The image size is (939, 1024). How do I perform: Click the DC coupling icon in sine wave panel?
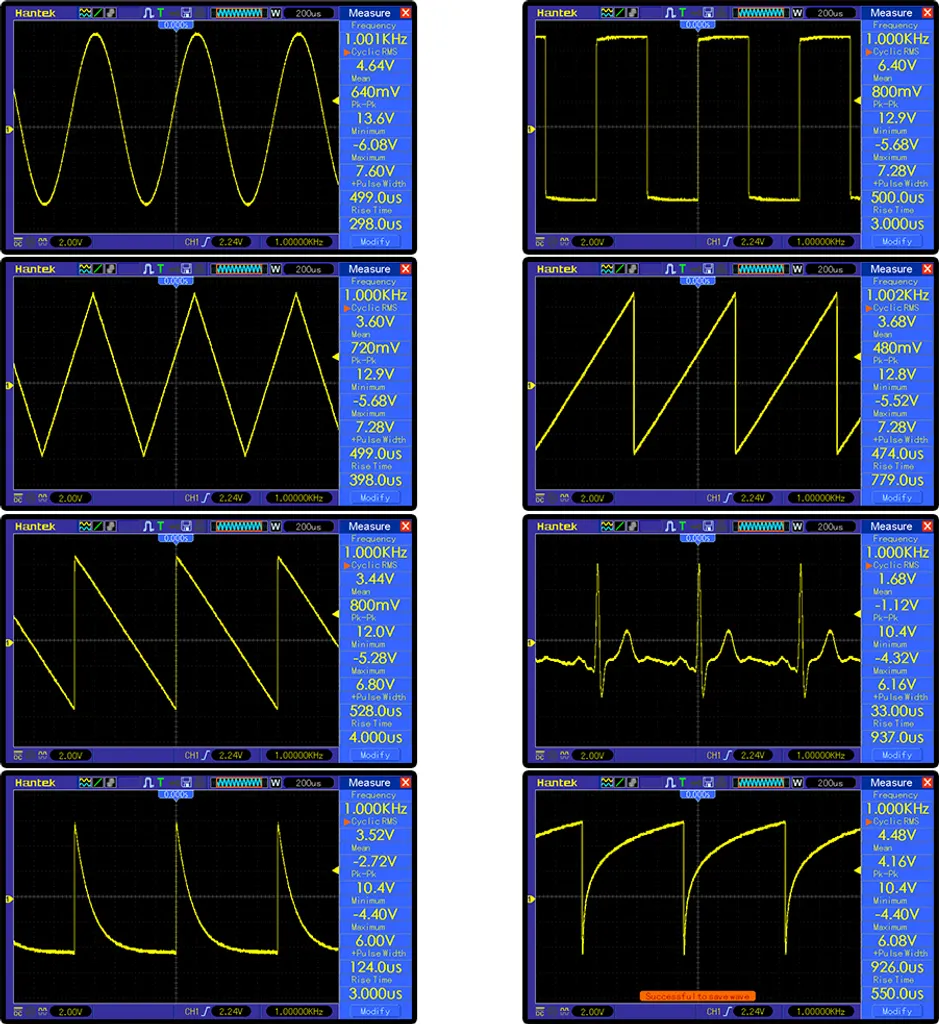pos(18,242)
